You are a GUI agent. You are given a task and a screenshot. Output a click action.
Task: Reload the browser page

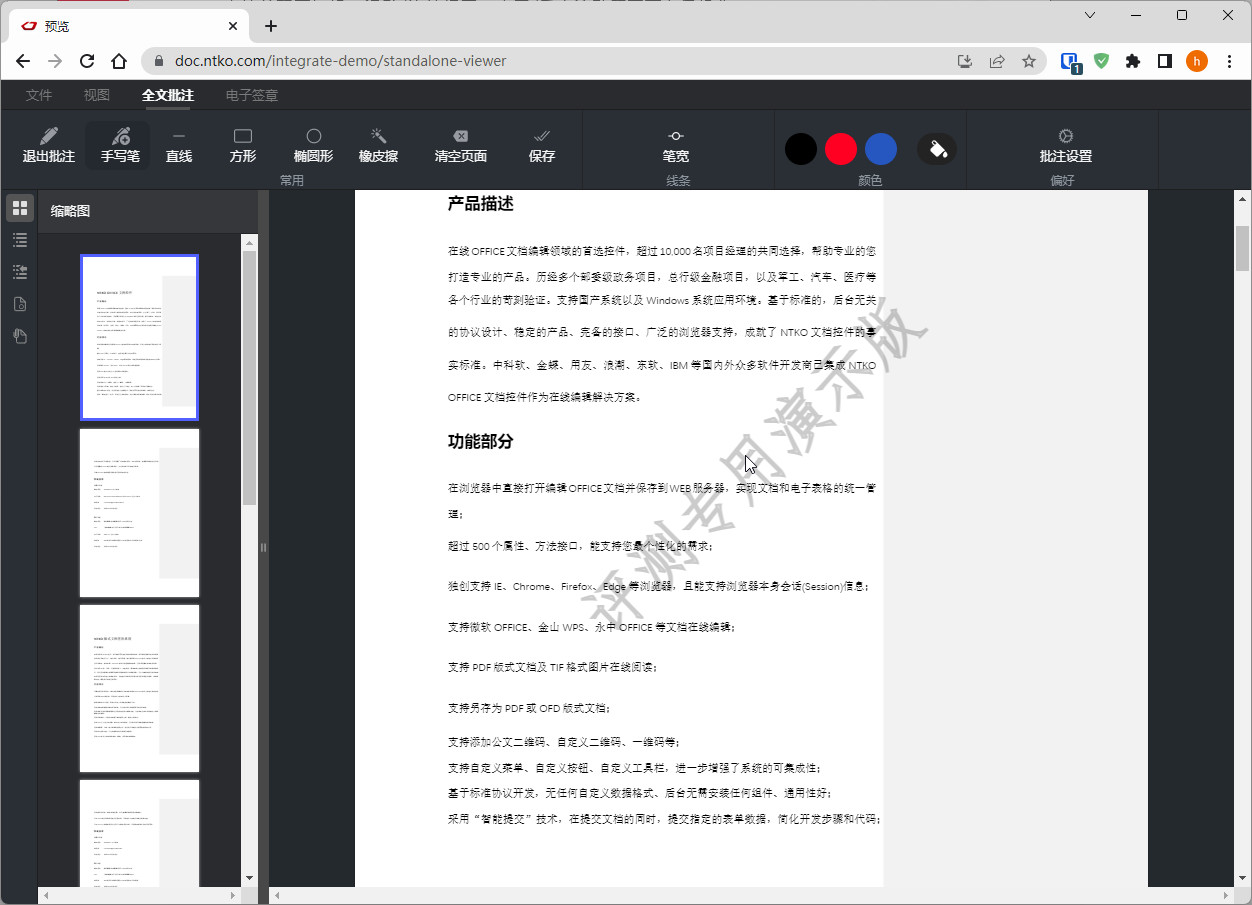pos(87,61)
